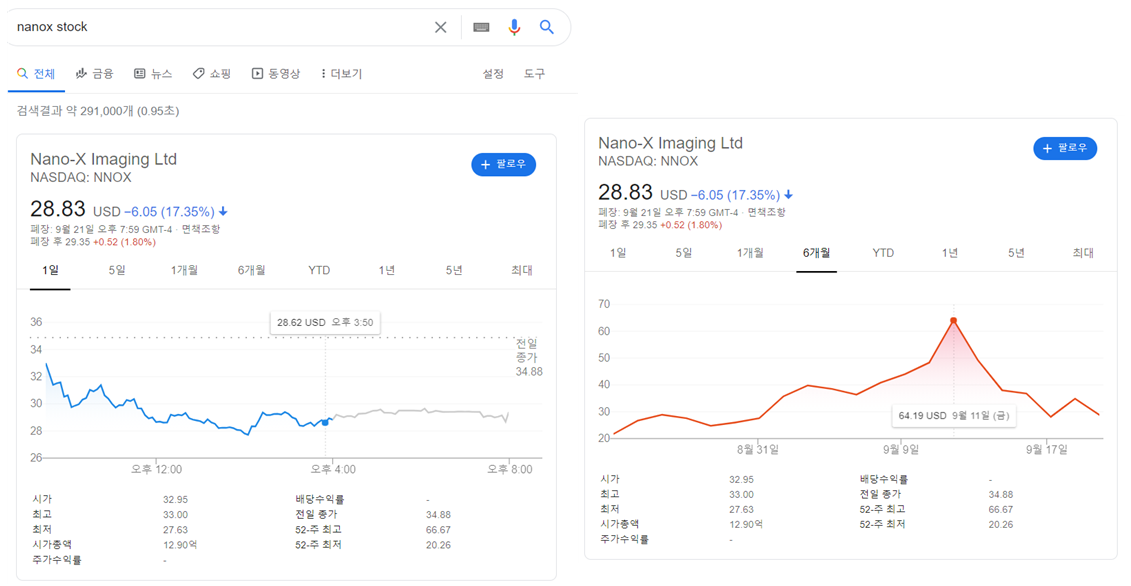Select the active 1일 tab above the blue chart
This screenshot has width=1131, height=586.
[50, 271]
